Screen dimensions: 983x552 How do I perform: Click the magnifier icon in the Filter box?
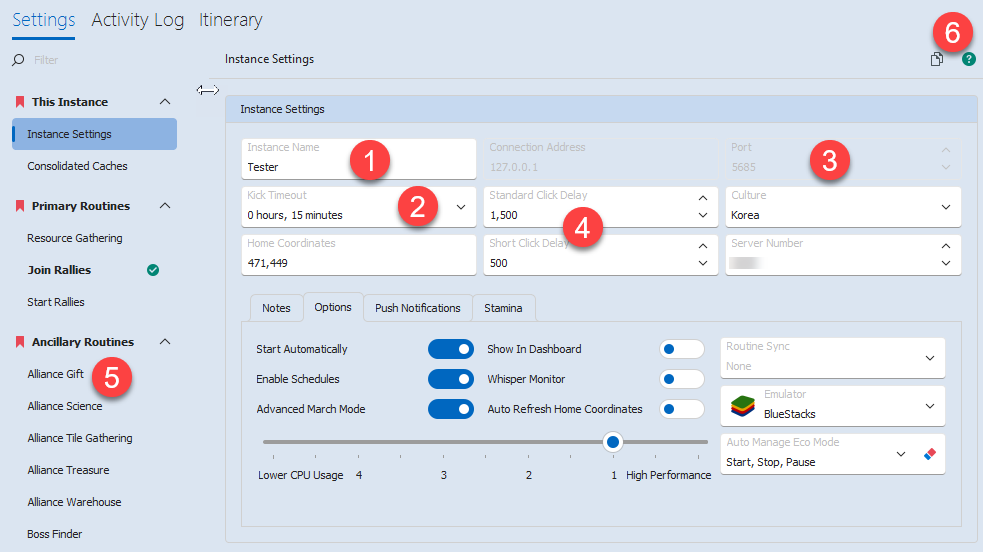[18, 60]
